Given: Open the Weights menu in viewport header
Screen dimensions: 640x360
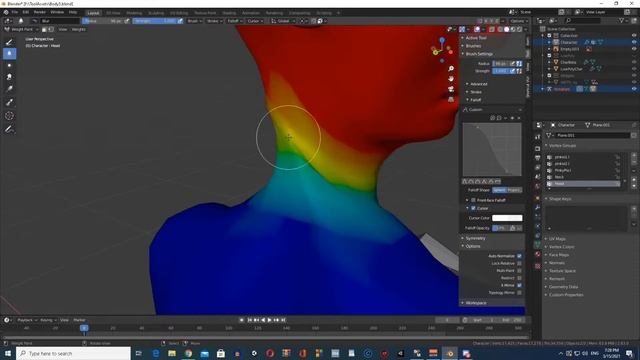Looking at the screenshot, I should pyautogui.click(x=78, y=29).
